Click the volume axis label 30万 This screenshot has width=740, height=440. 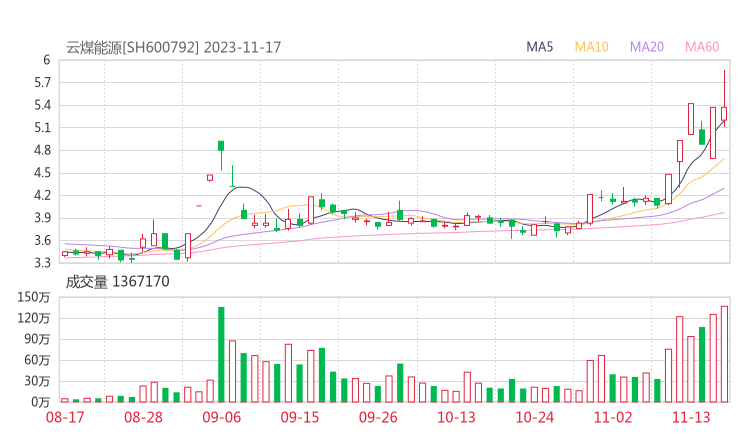[x=37, y=381]
